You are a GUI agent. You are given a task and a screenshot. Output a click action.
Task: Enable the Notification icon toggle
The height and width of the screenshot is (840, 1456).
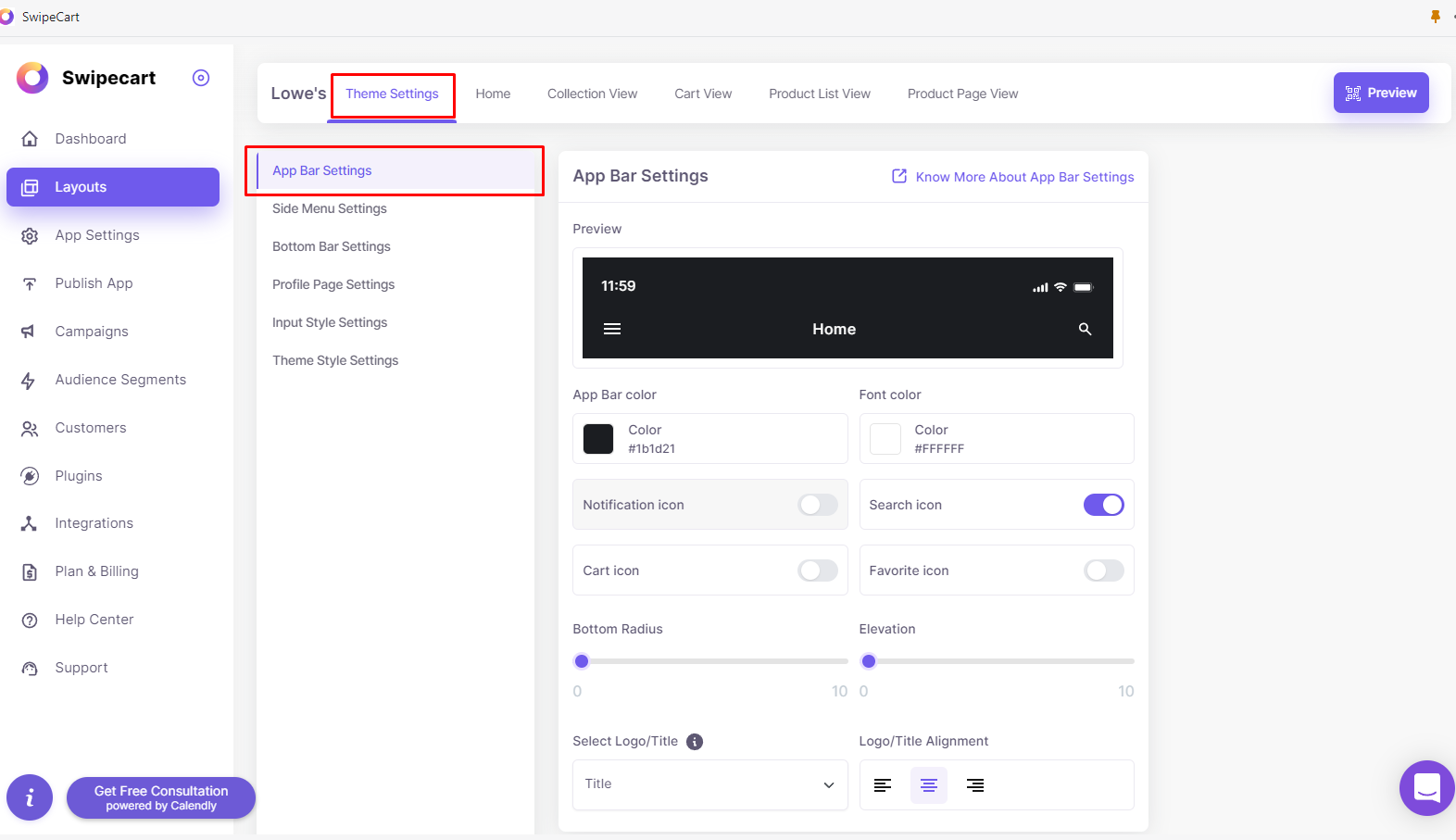click(817, 505)
